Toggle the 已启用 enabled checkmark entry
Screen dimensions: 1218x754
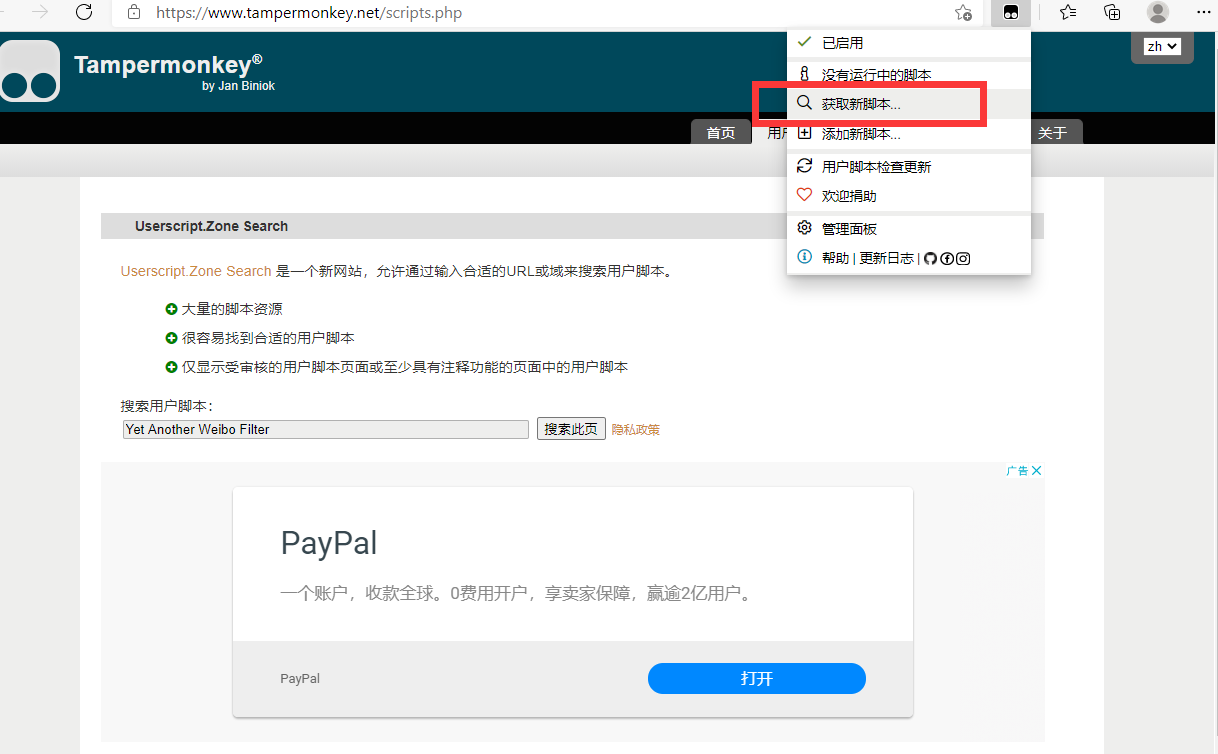pos(908,43)
